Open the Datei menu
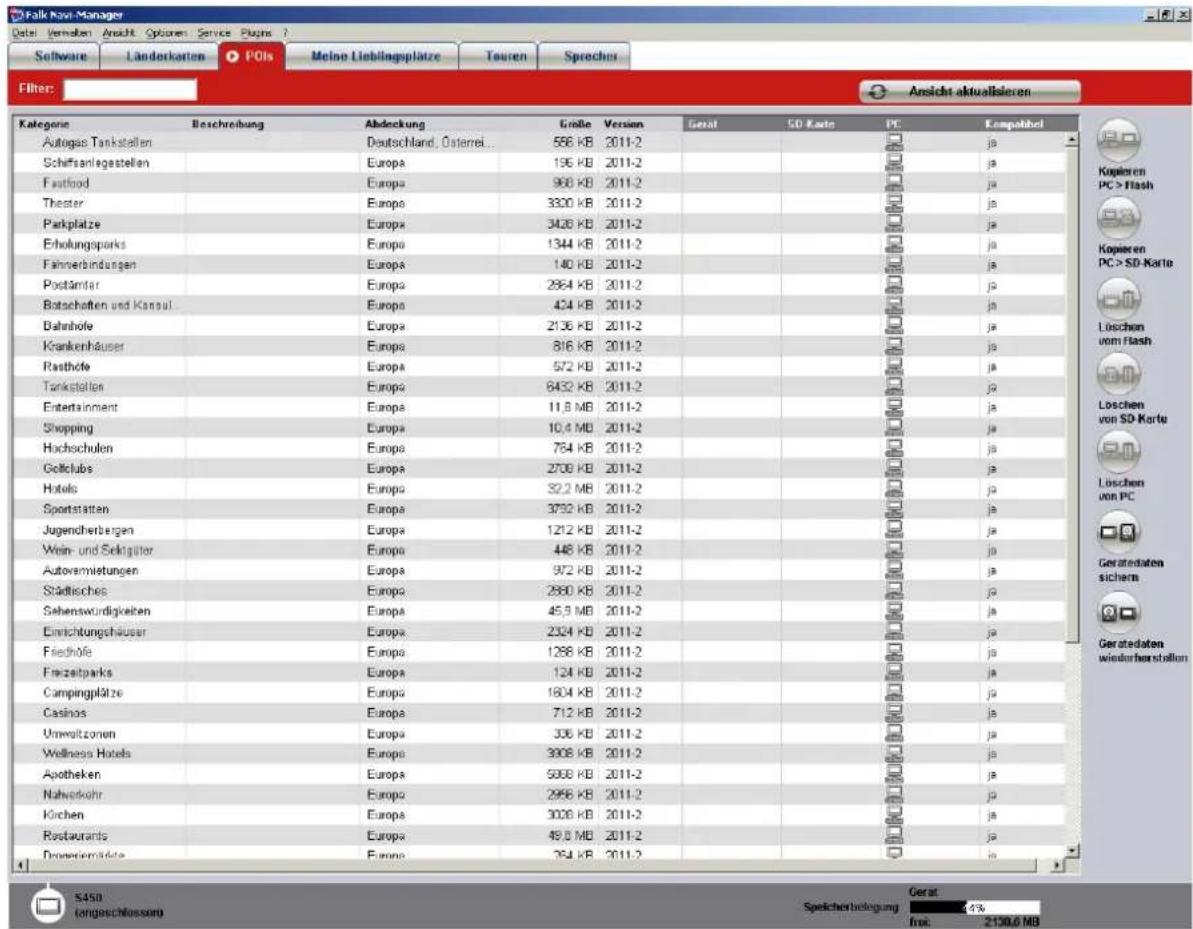The width and height of the screenshot is (1193, 929). 24,33
